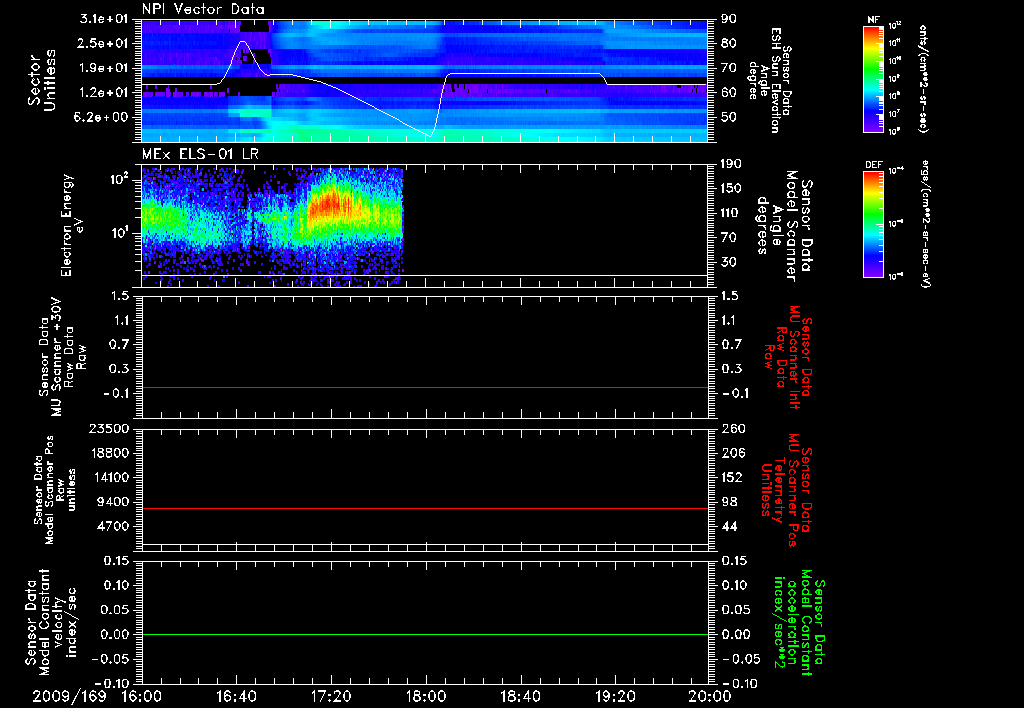Click the "14100" scanner position tick
Screen dimensions: 1024x708
[x=108, y=477]
